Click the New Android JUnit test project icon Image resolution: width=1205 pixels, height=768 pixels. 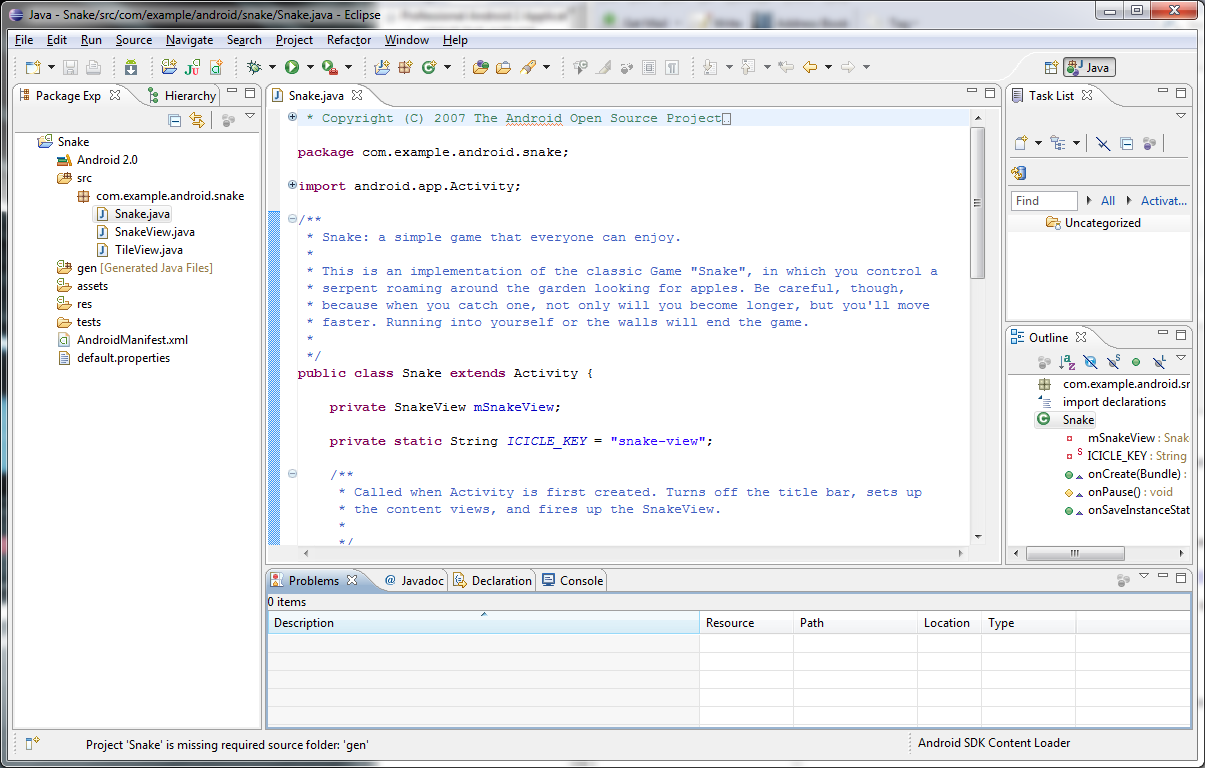tap(192, 67)
